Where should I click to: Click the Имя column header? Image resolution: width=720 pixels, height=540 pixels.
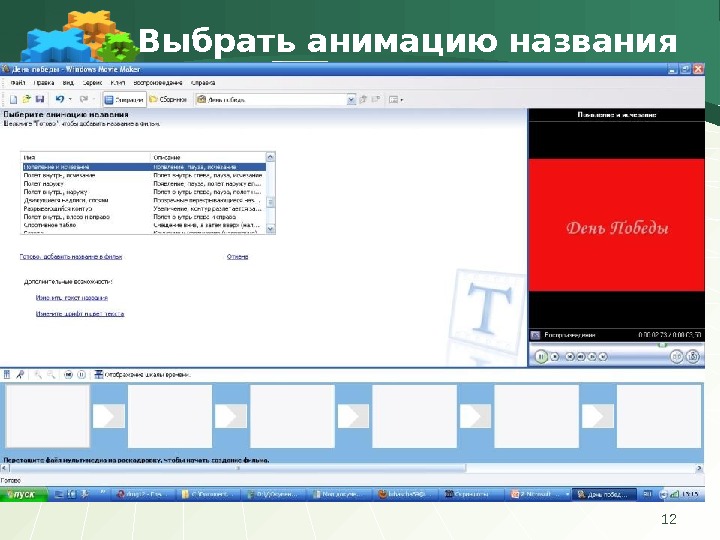point(86,158)
